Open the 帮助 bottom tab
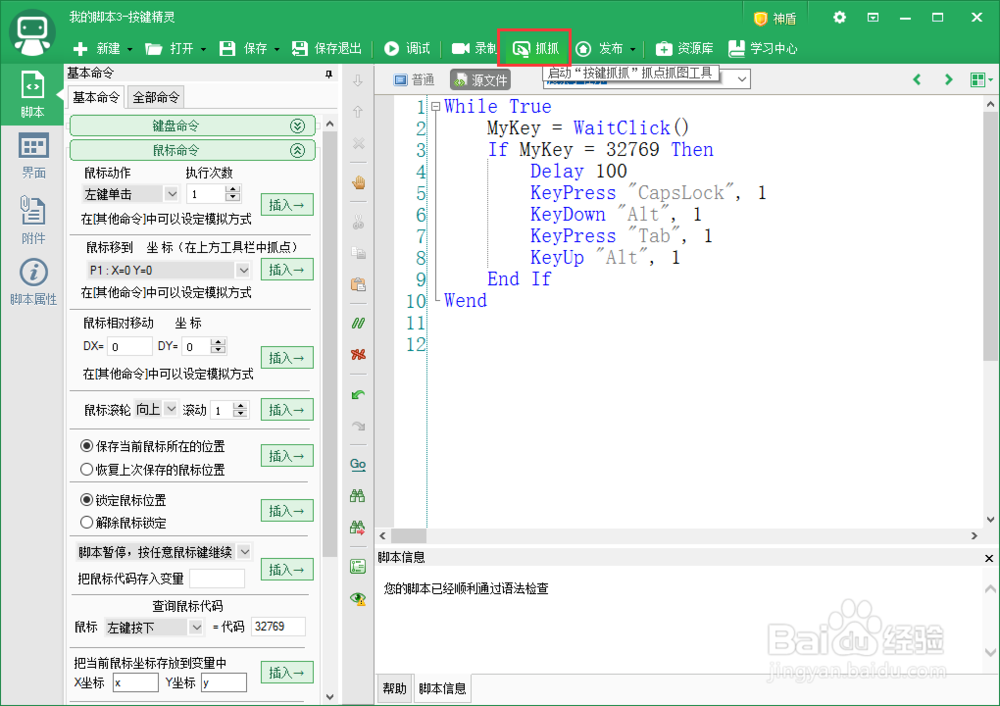Image resolution: width=1000 pixels, height=706 pixels. [x=394, y=688]
